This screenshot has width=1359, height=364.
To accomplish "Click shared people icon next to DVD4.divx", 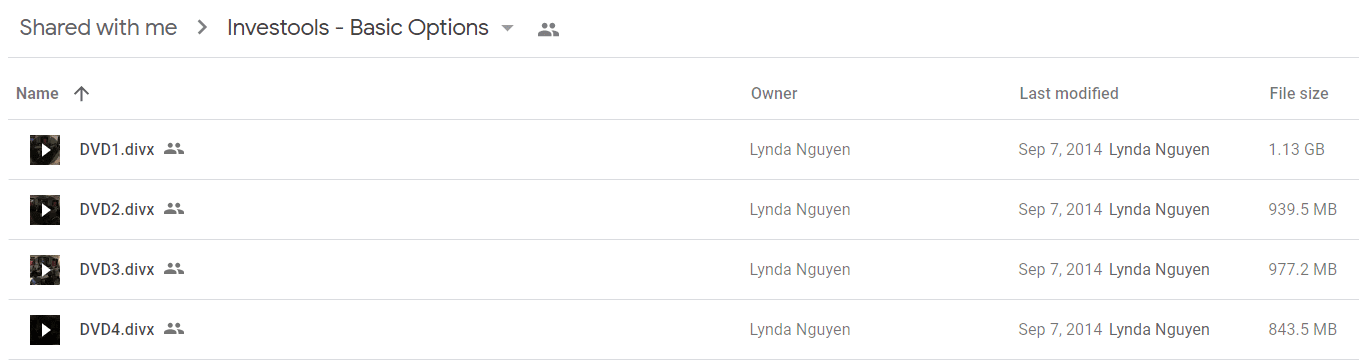I will coord(174,329).
